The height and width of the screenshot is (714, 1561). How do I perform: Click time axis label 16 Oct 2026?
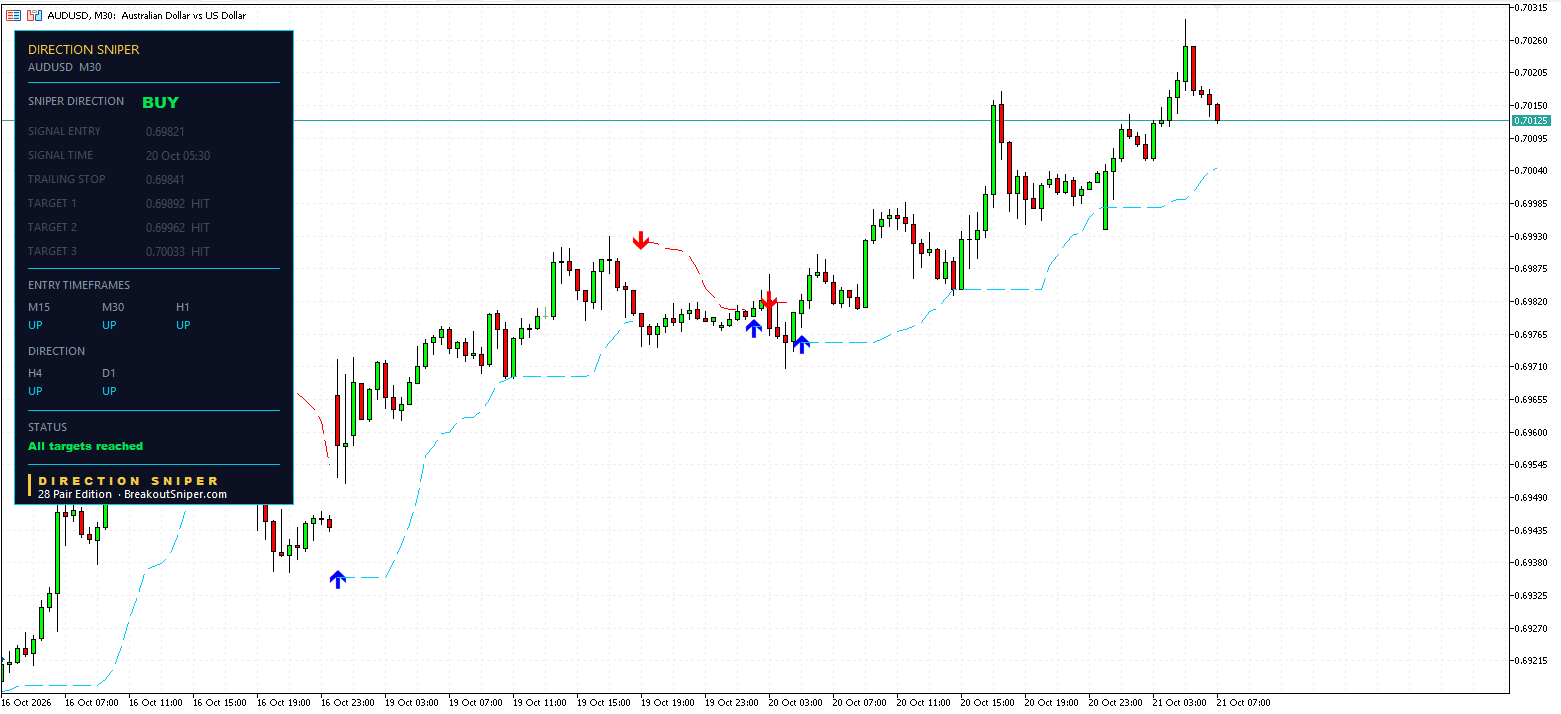click(x=26, y=703)
